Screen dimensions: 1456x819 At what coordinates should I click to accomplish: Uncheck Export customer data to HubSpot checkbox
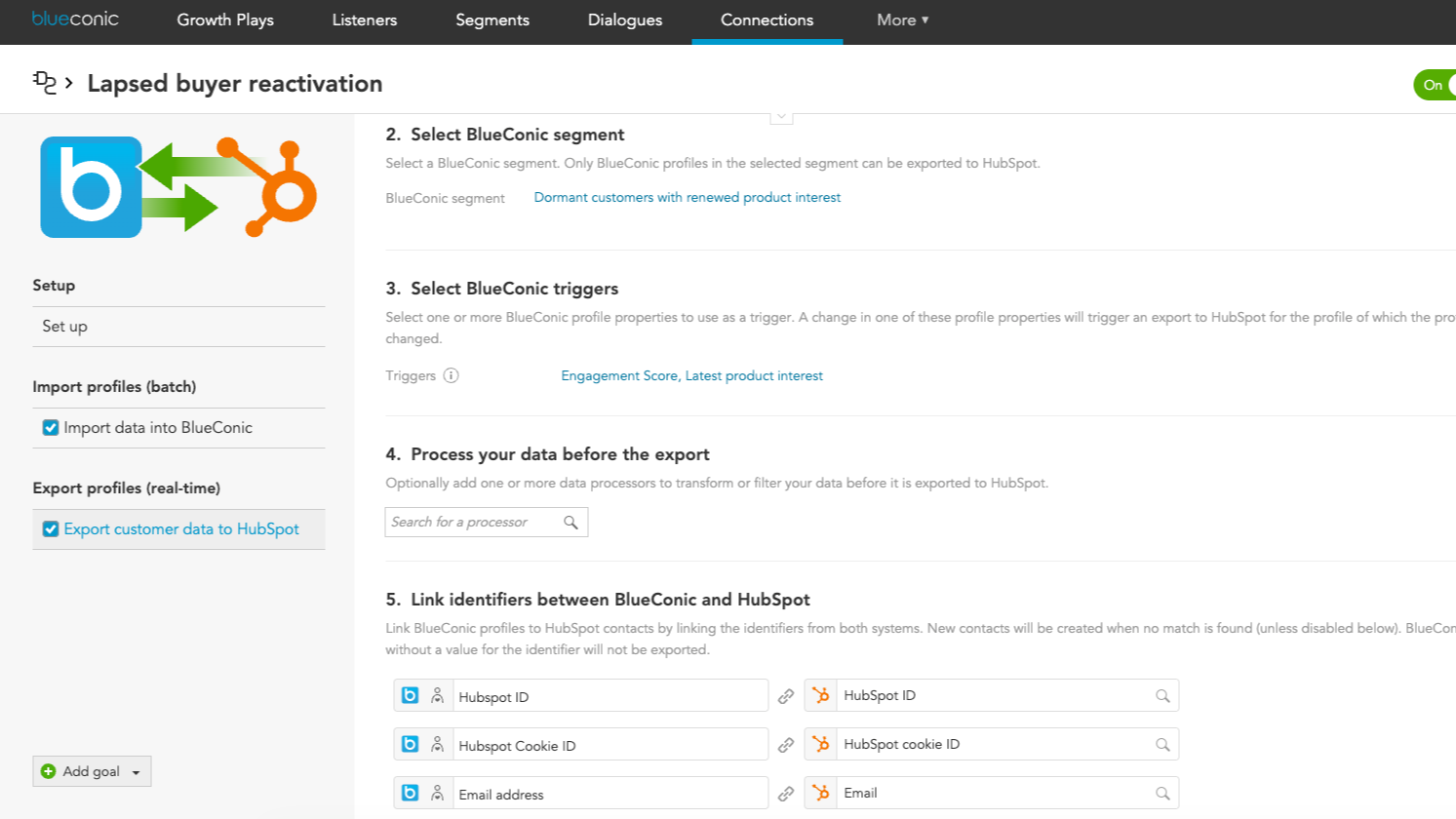pyautogui.click(x=51, y=528)
